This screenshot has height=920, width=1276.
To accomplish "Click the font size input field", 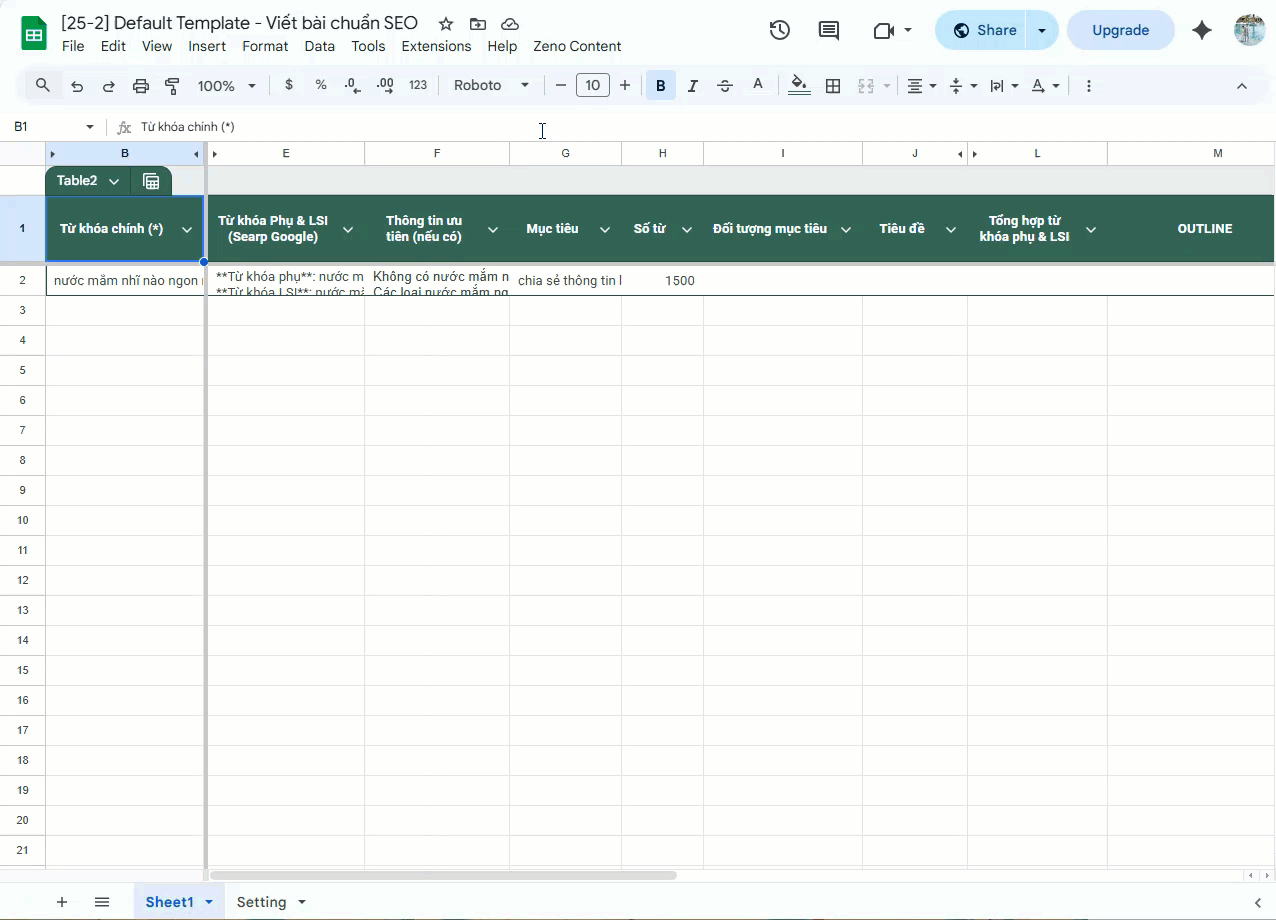I will point(593,86).
